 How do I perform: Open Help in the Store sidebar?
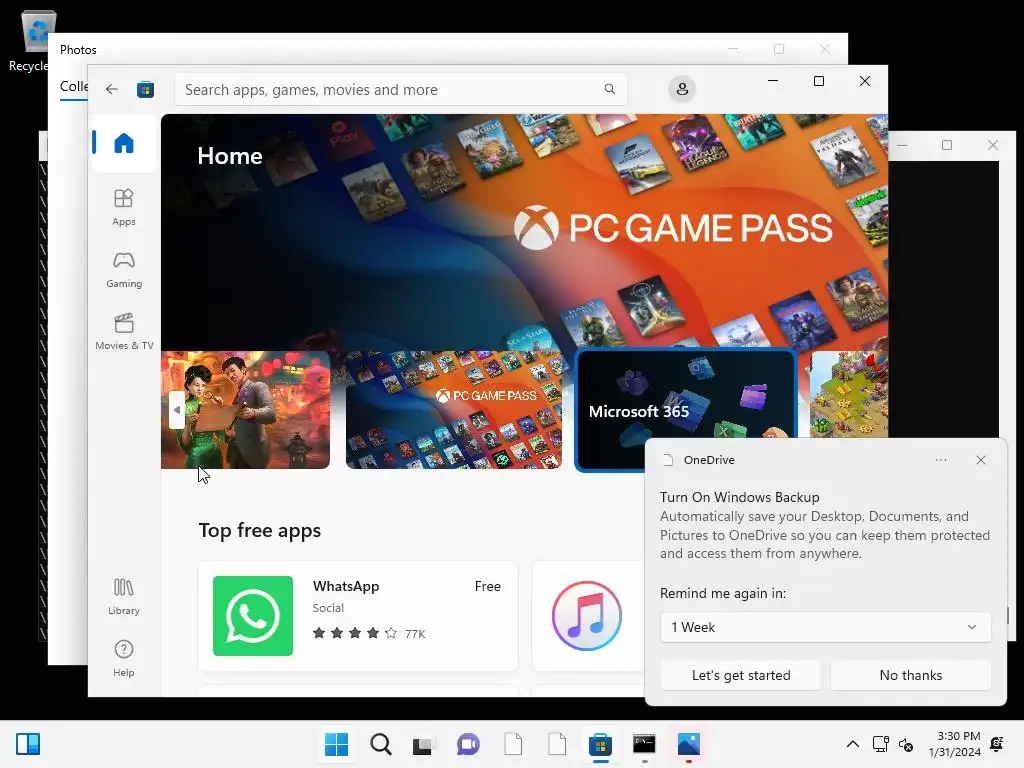tap(123, 658)
